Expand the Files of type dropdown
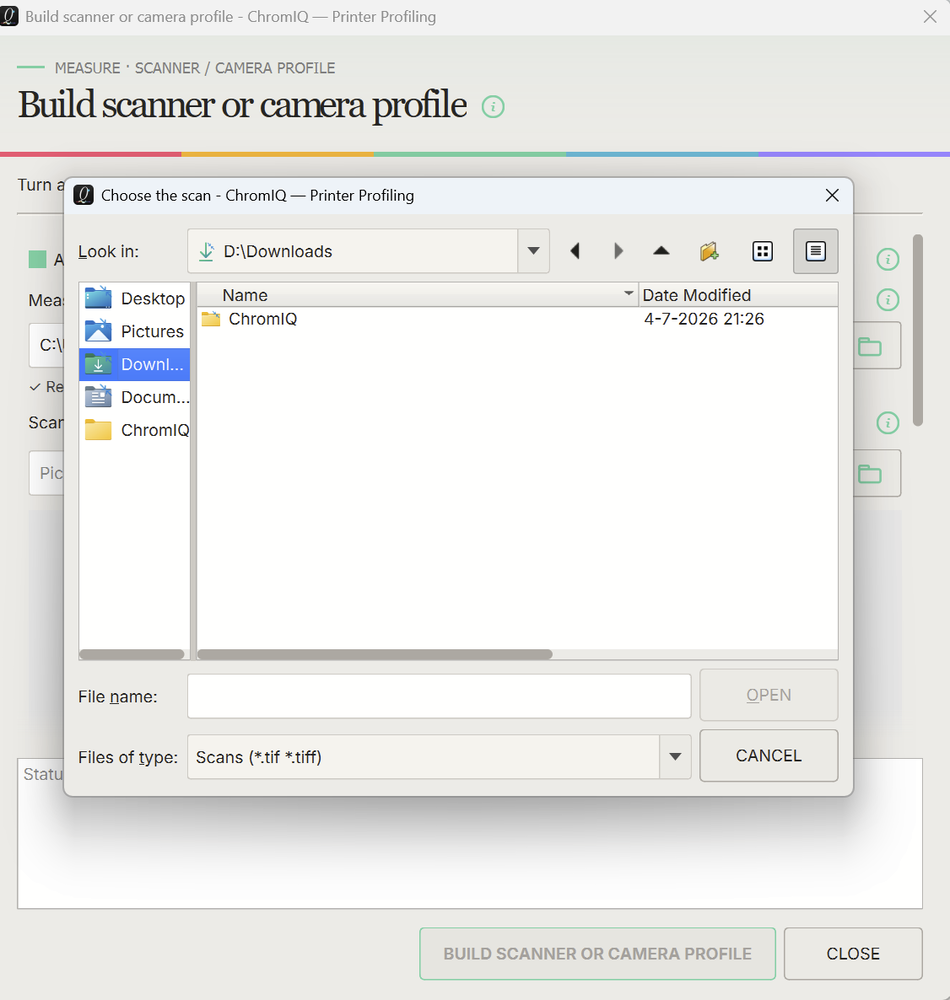This screenshot has height=1000, width=950. click(675, 757)
